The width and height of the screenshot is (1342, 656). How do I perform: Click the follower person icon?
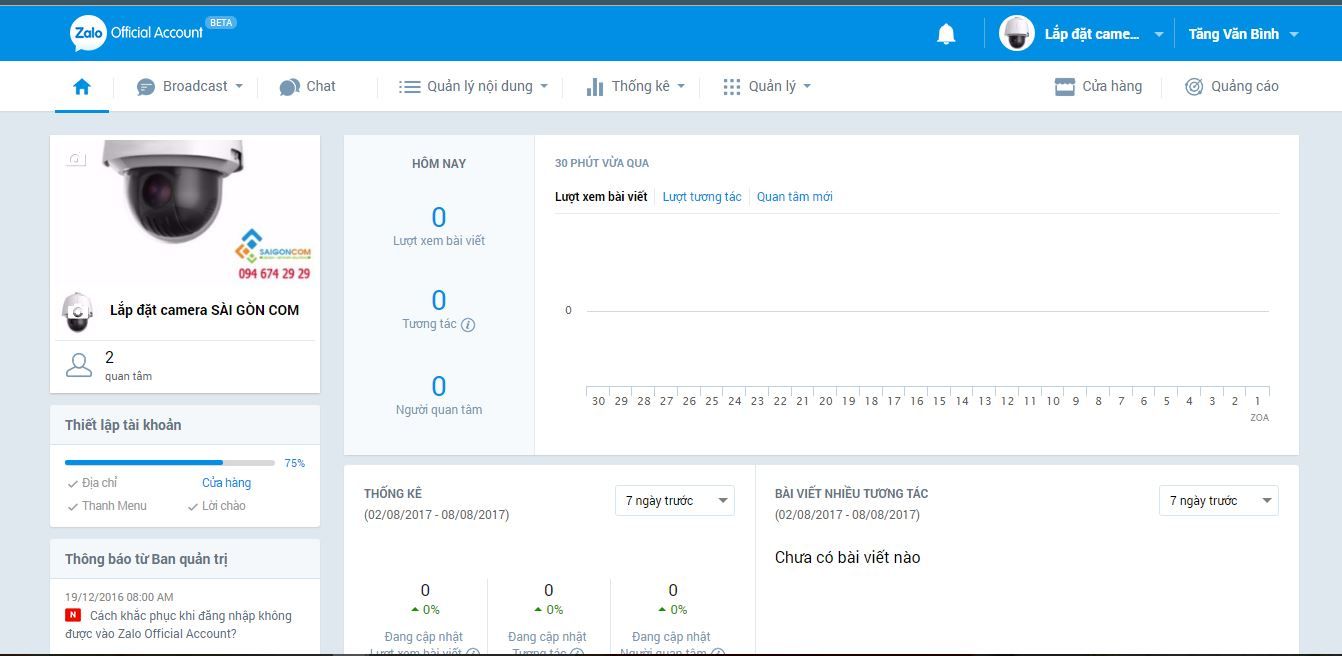pos(79,365)
